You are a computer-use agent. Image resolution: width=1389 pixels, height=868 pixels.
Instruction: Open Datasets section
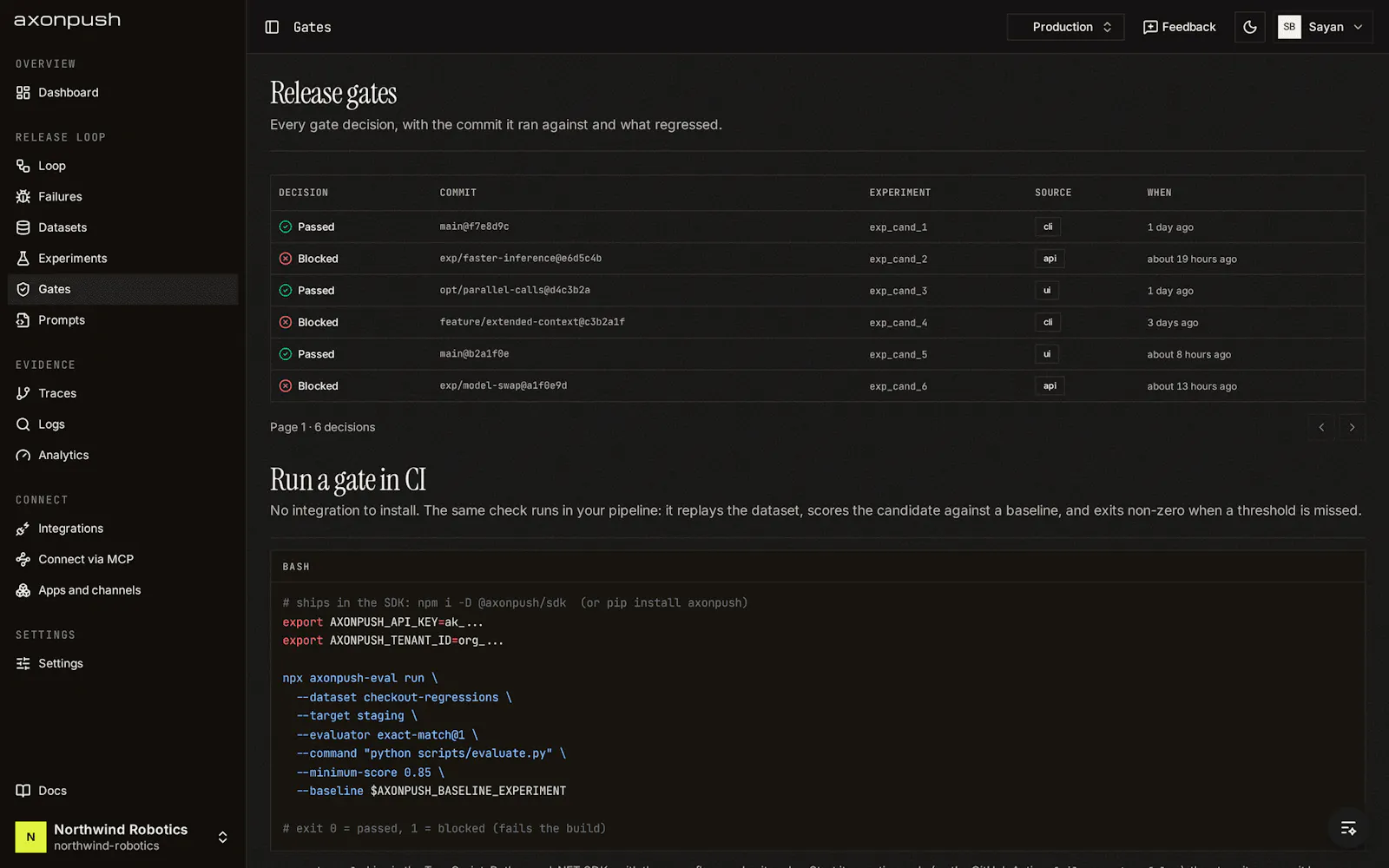(122, 227)
